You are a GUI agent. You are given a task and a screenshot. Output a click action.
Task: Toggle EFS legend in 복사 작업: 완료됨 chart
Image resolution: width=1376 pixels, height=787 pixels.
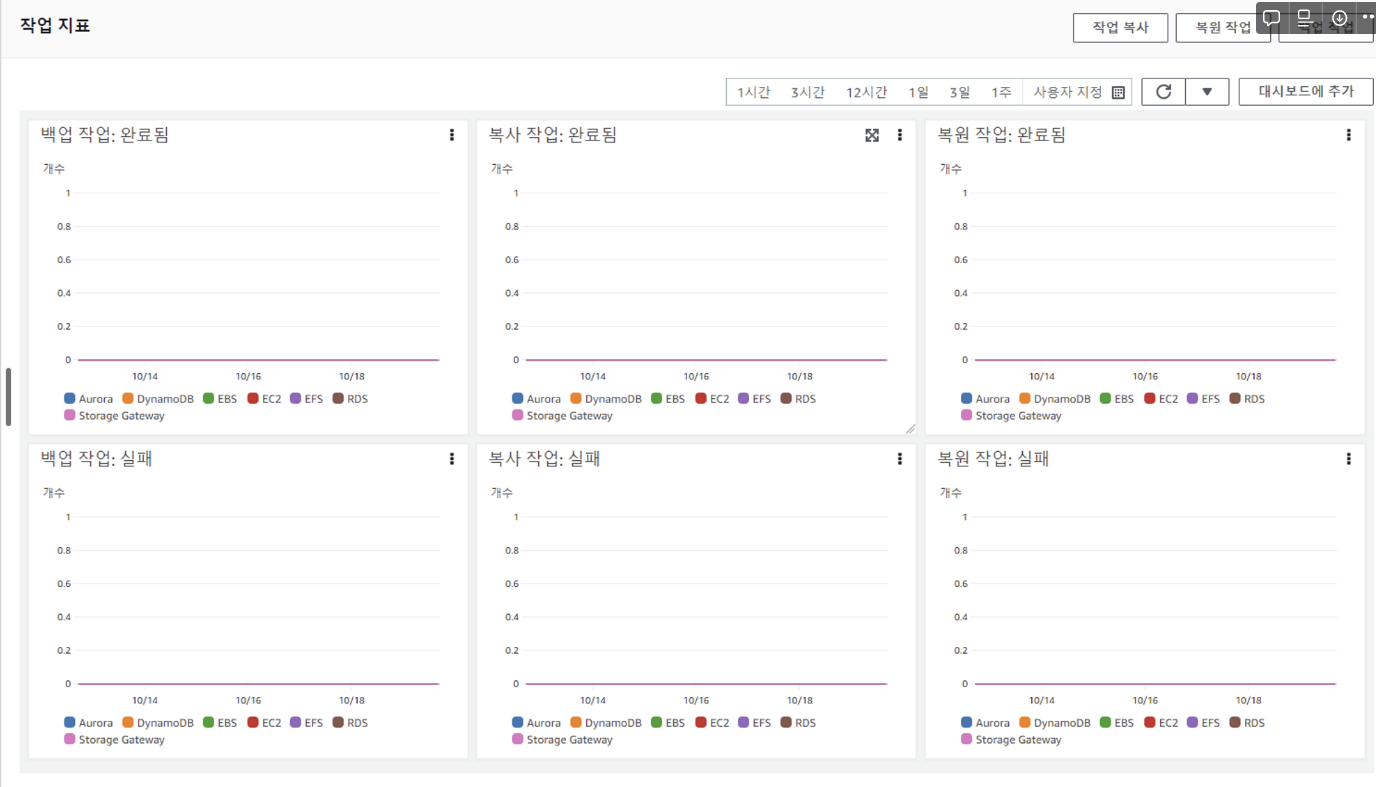pos(755,399)
